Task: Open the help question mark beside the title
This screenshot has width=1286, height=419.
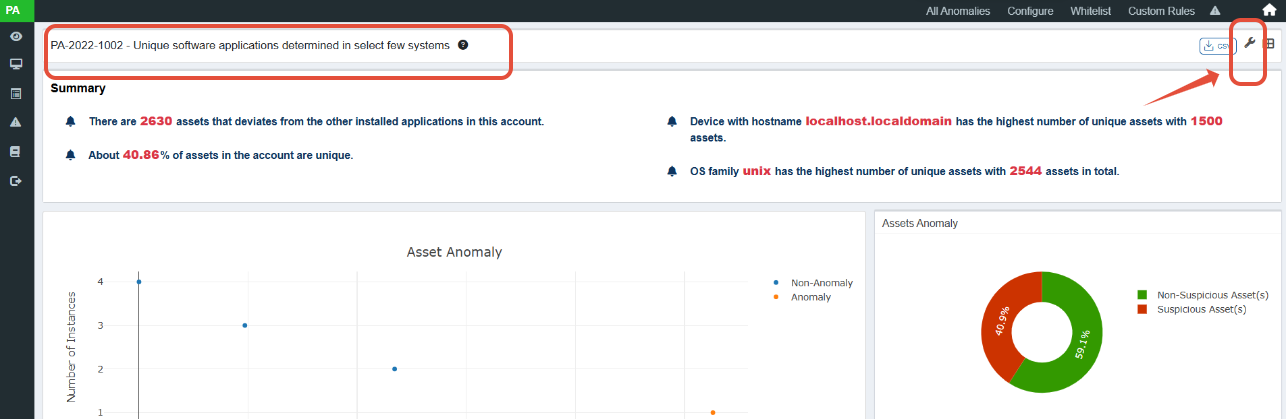Action: [463, 45]
